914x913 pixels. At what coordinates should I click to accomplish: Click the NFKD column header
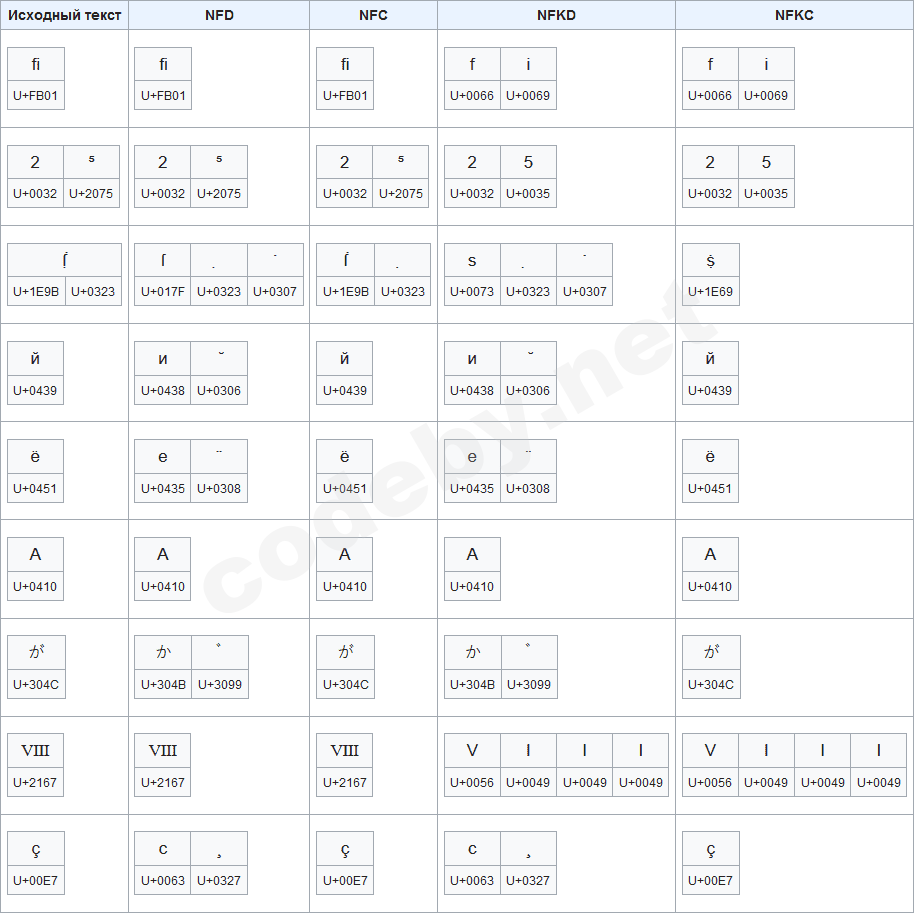[x=556, y=15]
